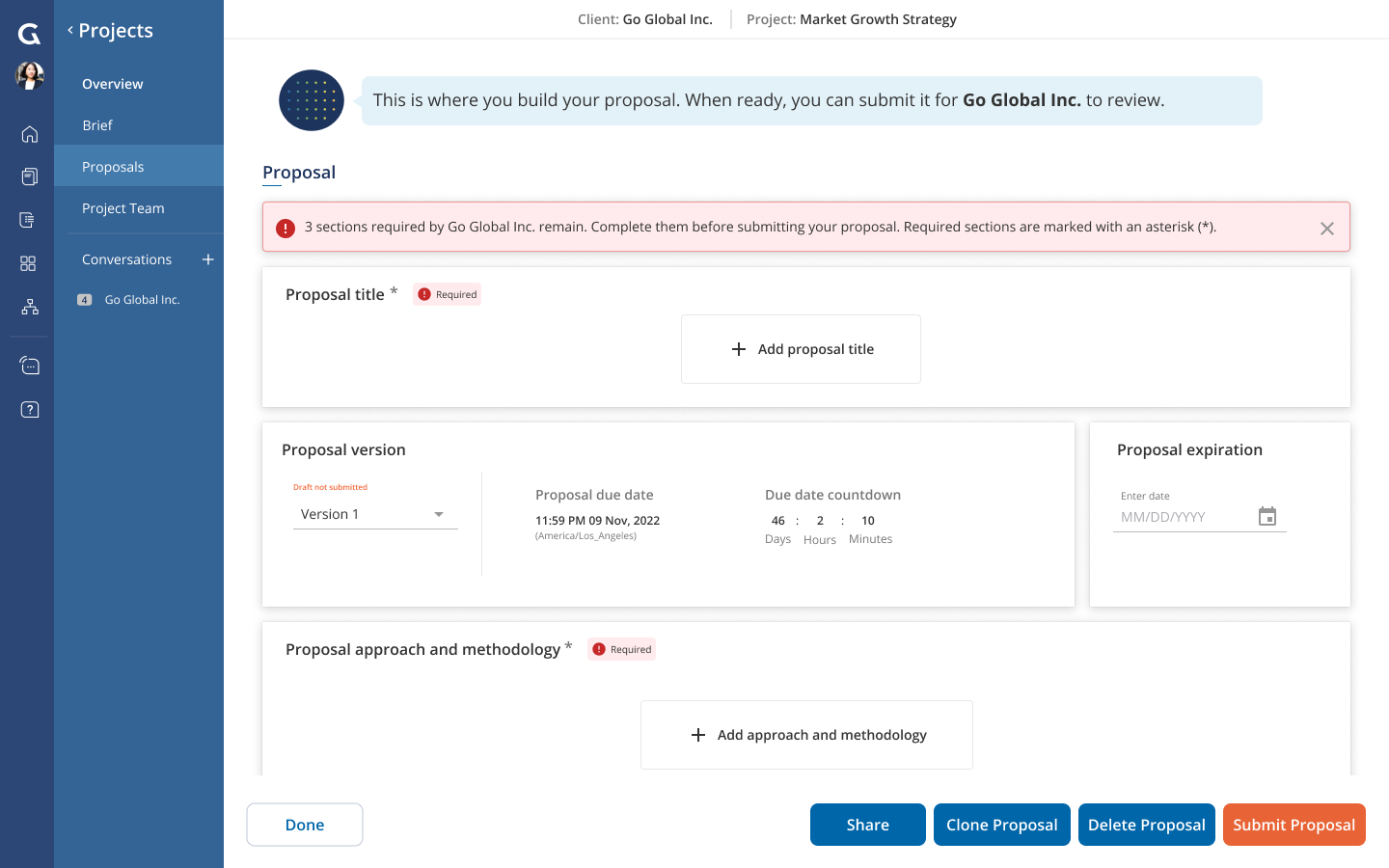Image resolution: width=1389 pixels, height=868 pixels.
Task: Click the Clone Proposal button
Action: tap(1001, 825)
